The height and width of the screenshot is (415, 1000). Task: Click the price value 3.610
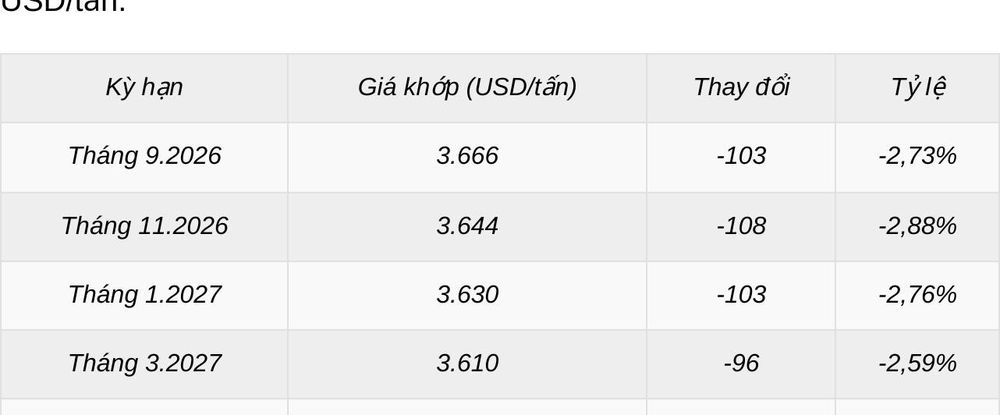click(x=467, y=363)
